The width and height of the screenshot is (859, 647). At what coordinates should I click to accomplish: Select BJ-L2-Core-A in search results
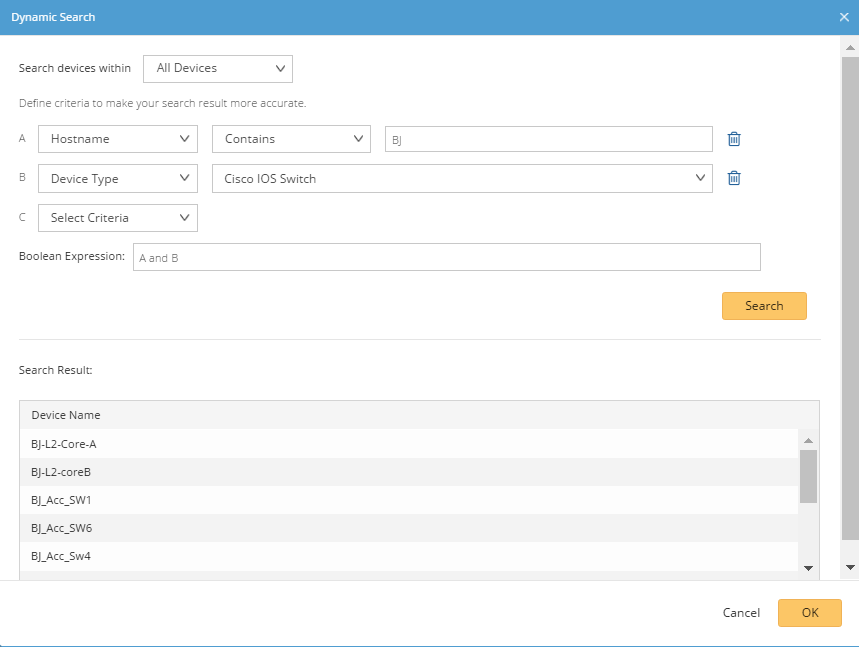[64, 444]
